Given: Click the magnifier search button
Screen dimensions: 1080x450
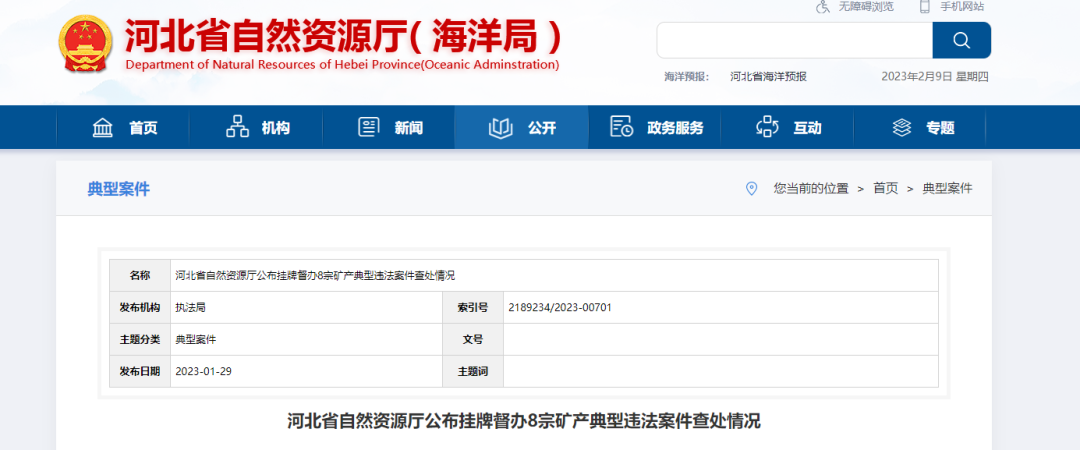Looking at the screenshot, I should coord(961,41).
